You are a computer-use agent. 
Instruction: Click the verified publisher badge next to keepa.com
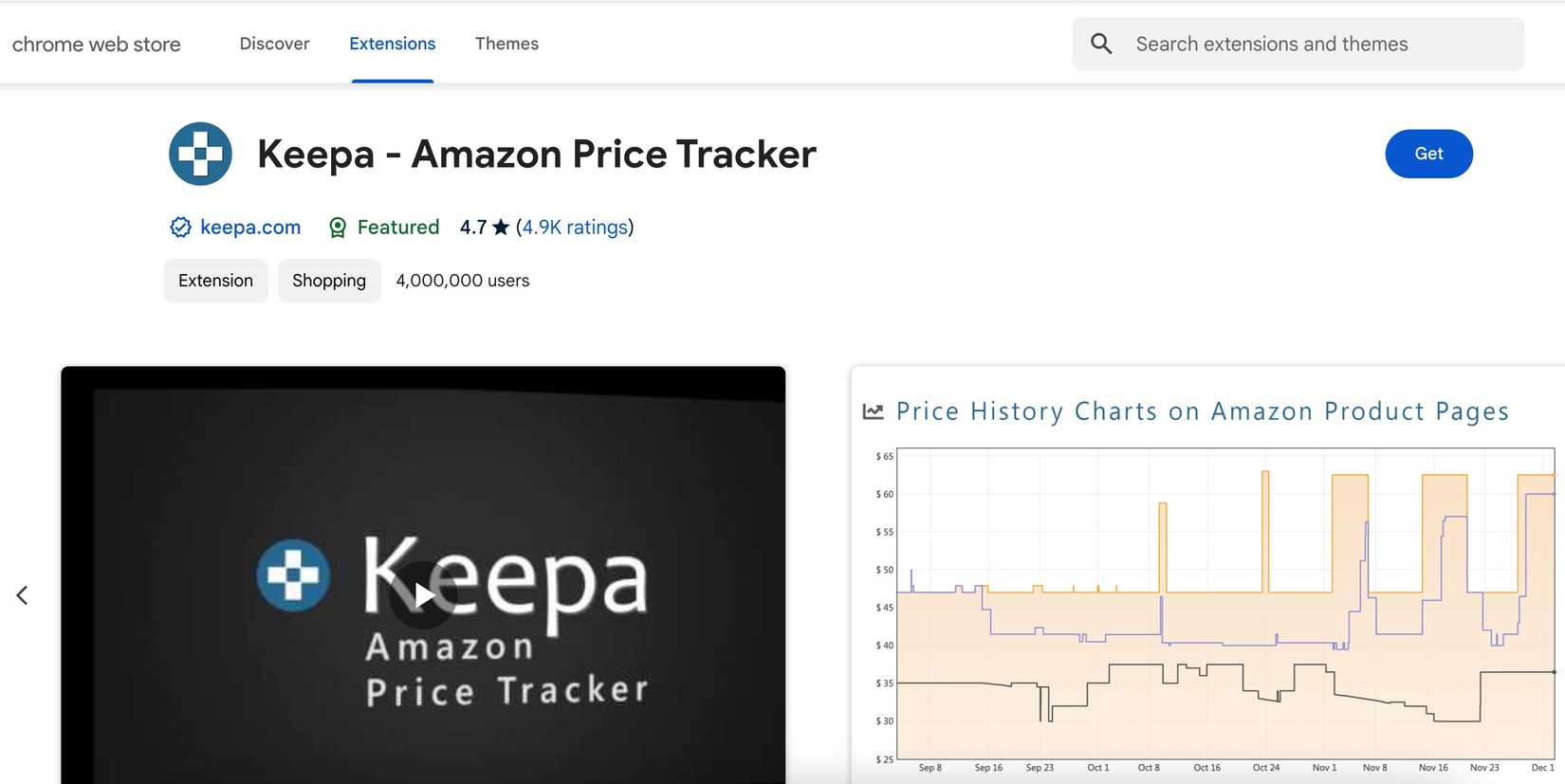179,227
